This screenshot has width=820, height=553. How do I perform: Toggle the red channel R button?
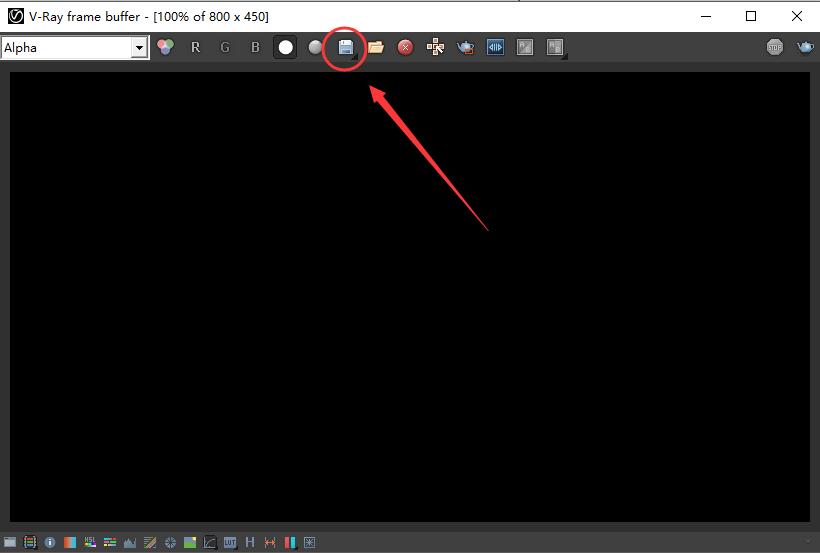196,48
